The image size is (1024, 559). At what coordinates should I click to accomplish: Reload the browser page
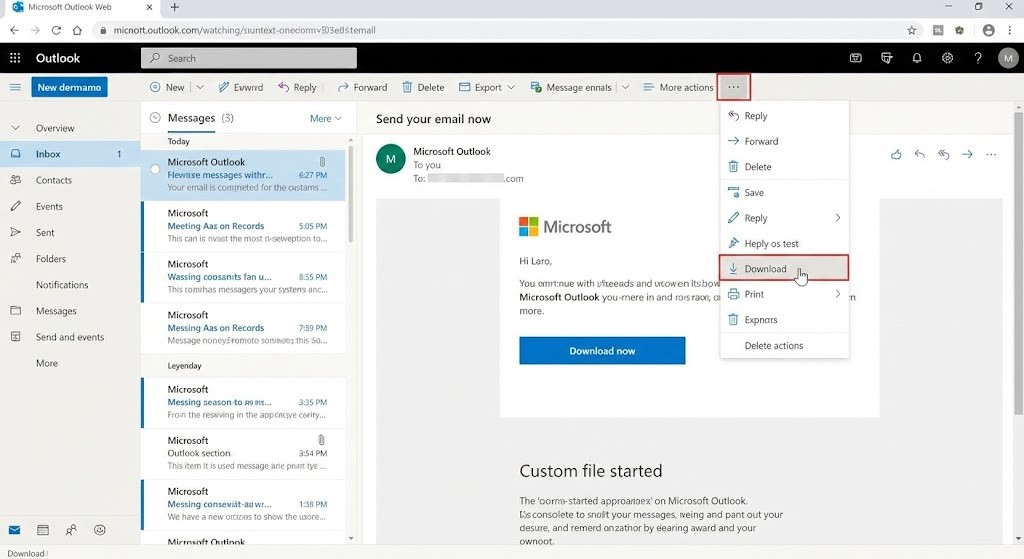coord(56,30)
